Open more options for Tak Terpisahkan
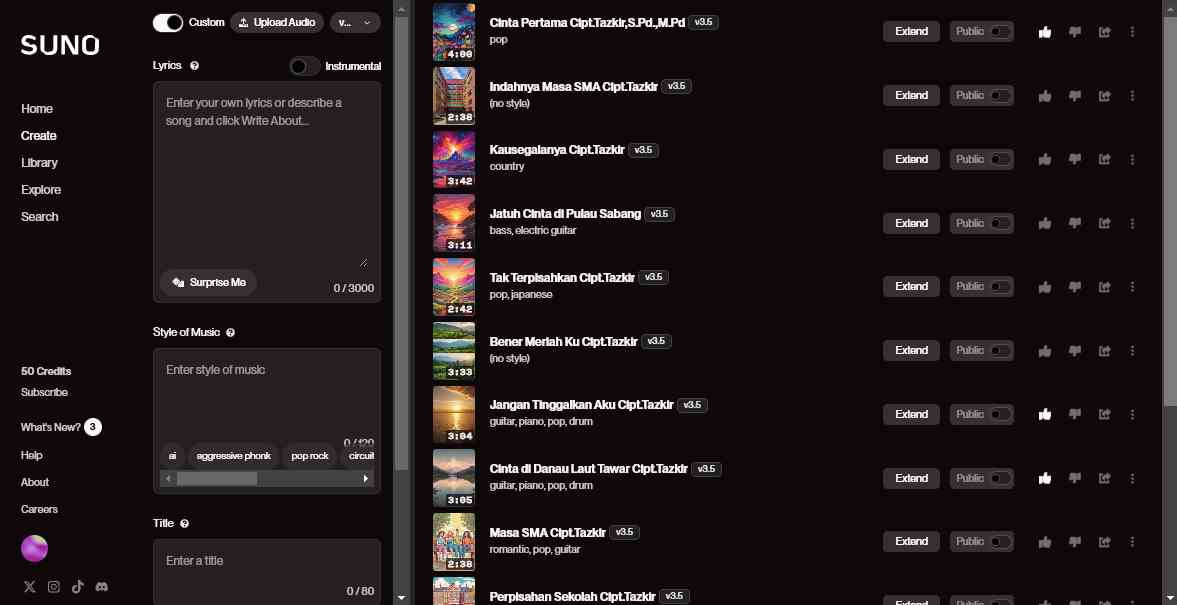 (1132, 287)
